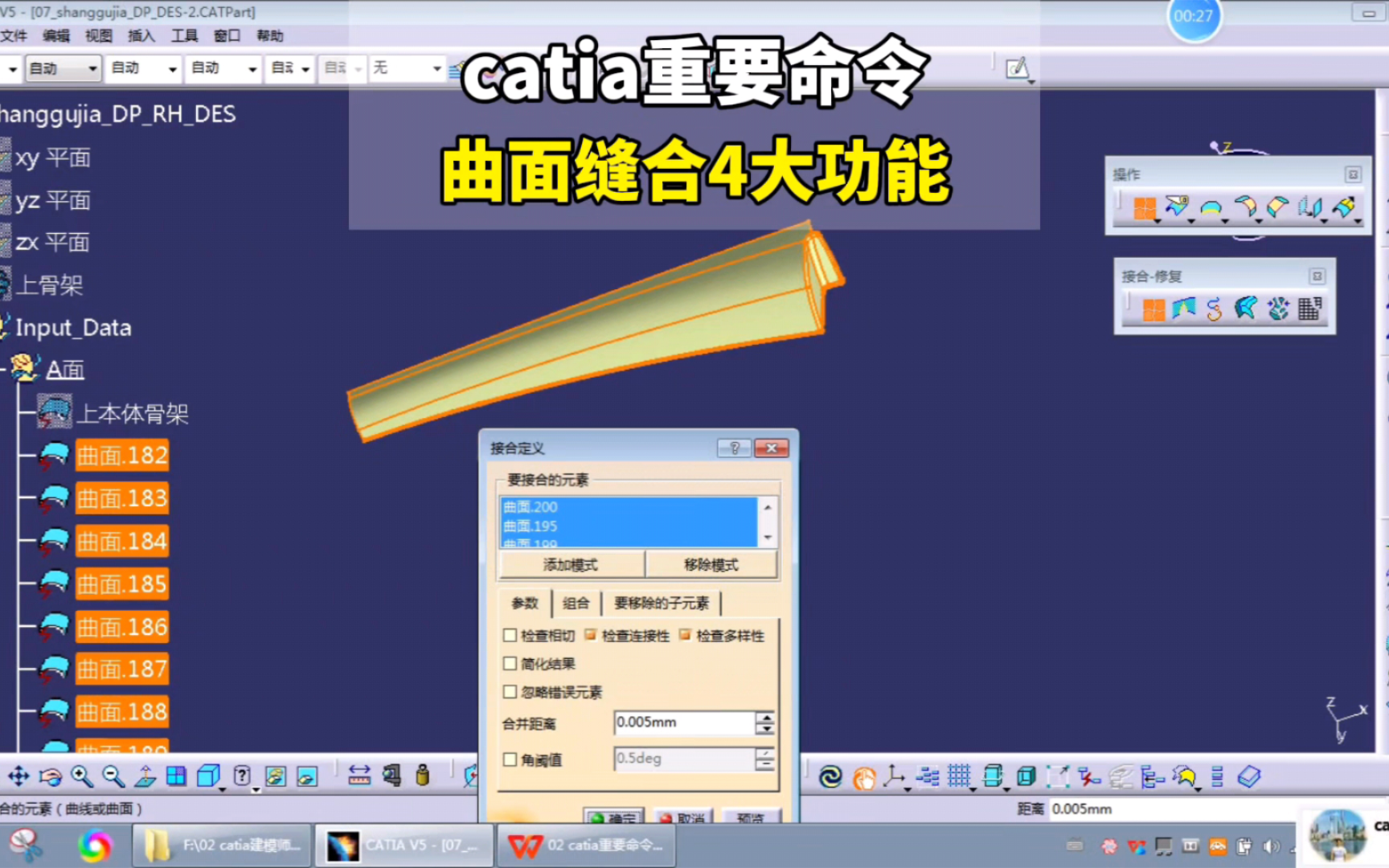Click the Boundary icon in 操作 toolbar
Viewport: 1389px width, 868px height.
coord(1211,207)
